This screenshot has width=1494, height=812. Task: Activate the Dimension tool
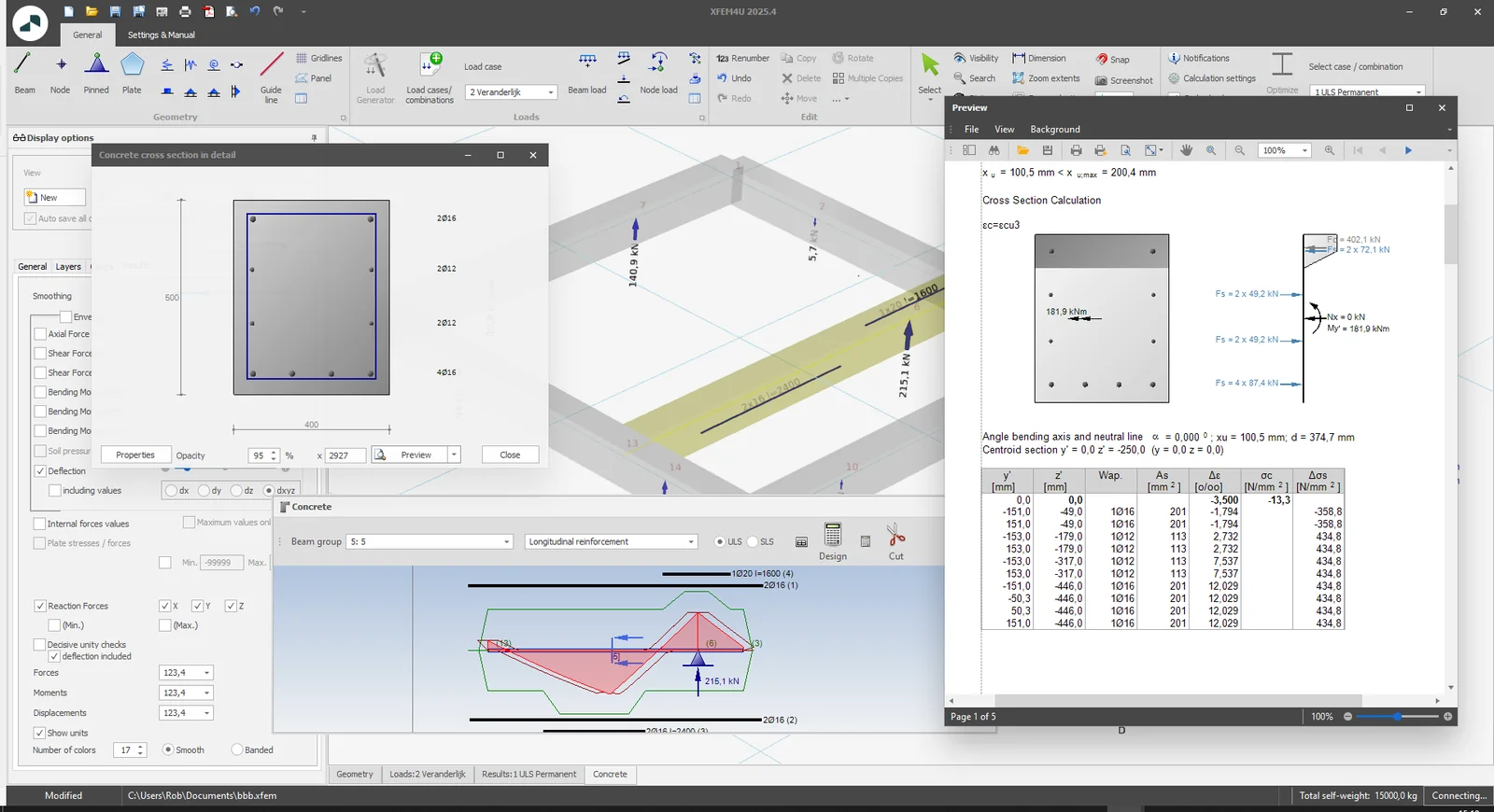point(1039,58)
